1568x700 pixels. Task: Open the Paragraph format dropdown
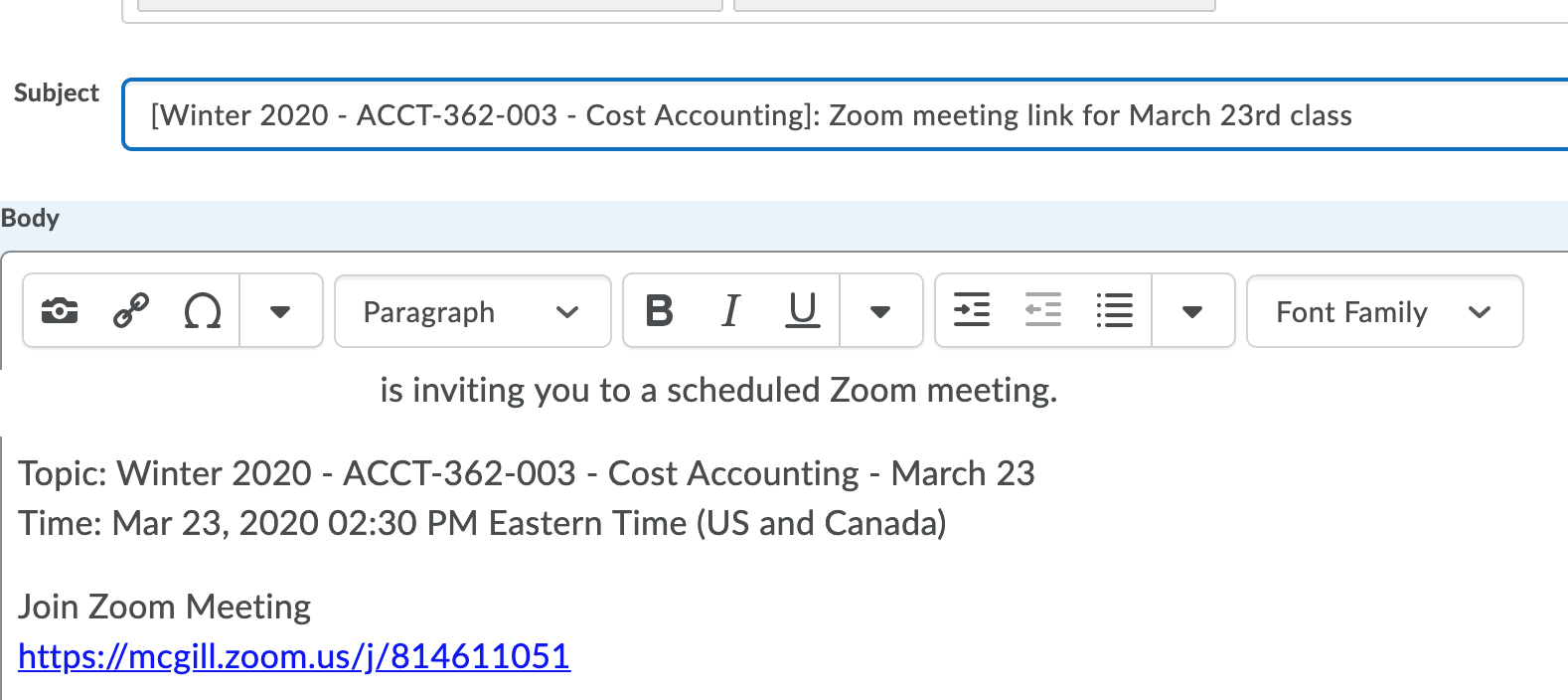(472, 311)
